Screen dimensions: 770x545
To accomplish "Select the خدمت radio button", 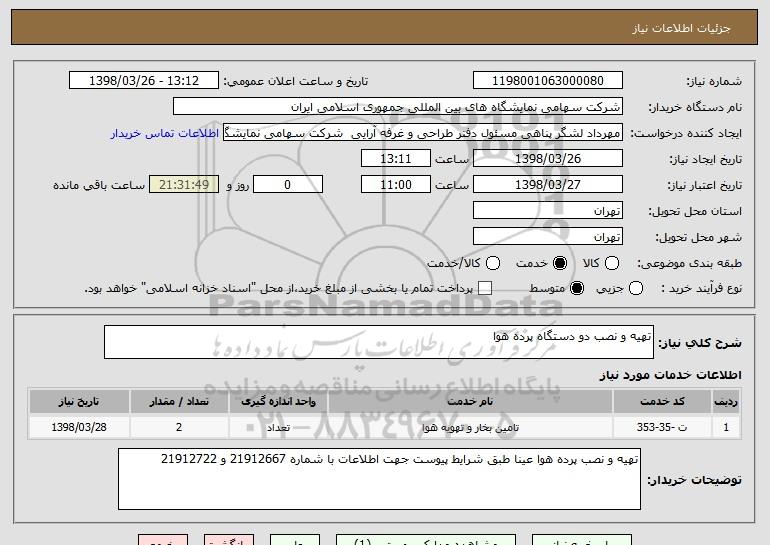I will [559, 263].
